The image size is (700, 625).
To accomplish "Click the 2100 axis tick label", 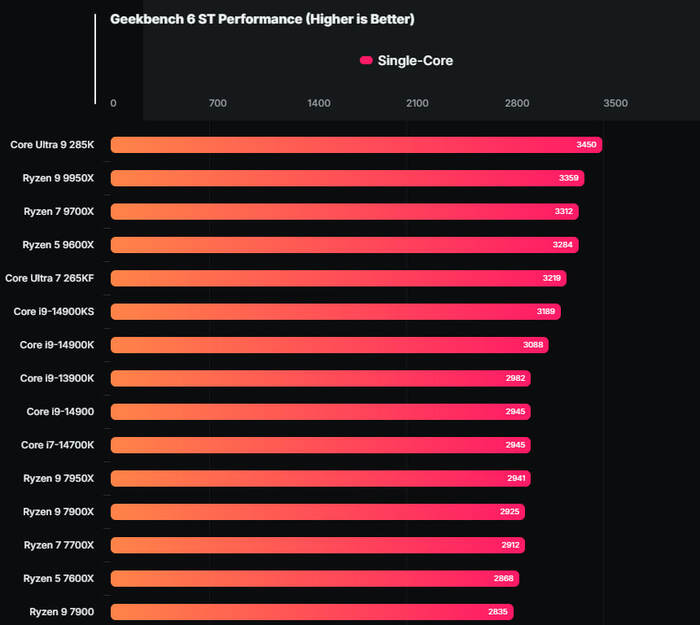I will [417, 103].
